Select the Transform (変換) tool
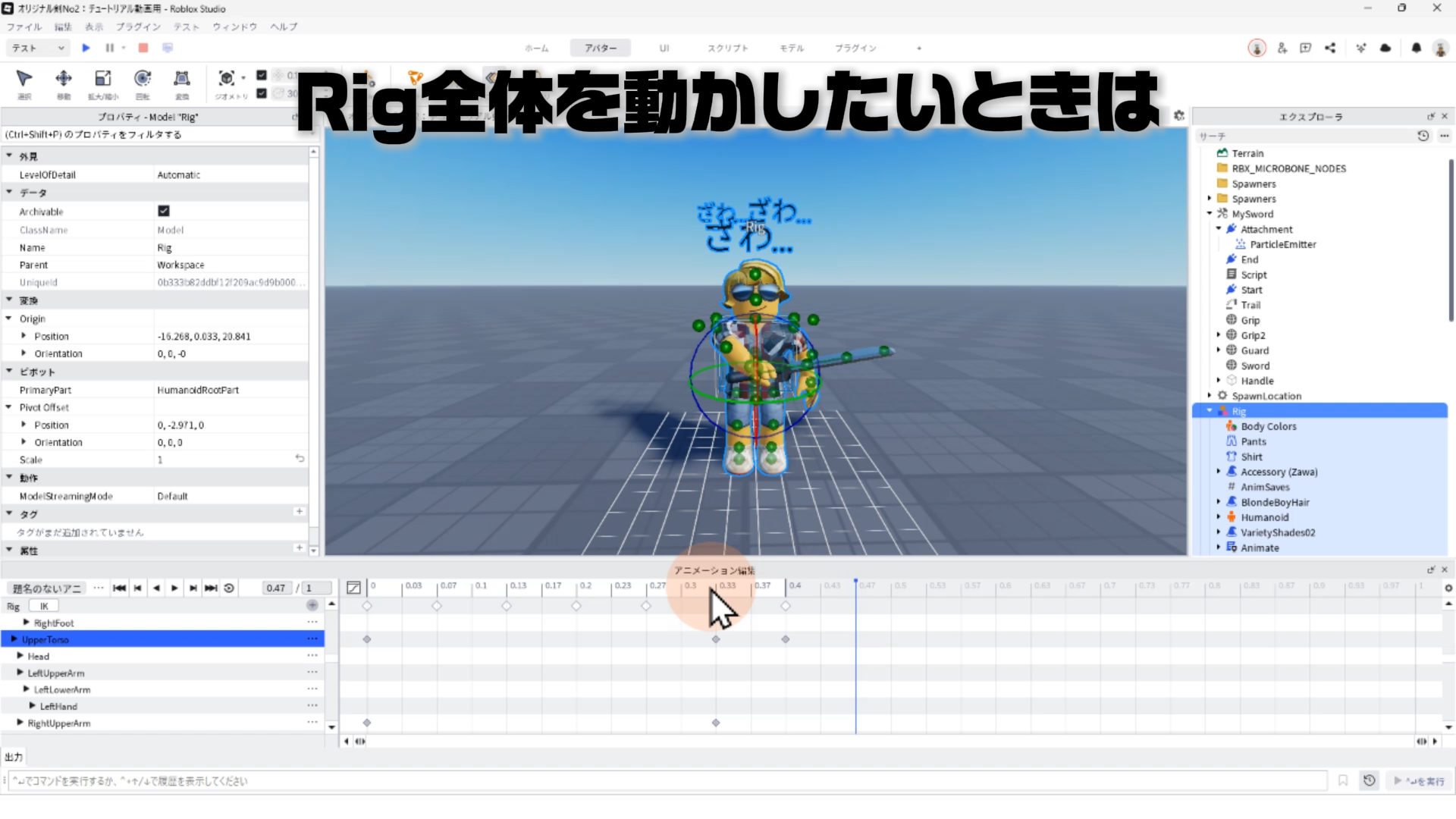Viewport: 1456px width, 819px height. pyautogui.click(x=181, y=79)
